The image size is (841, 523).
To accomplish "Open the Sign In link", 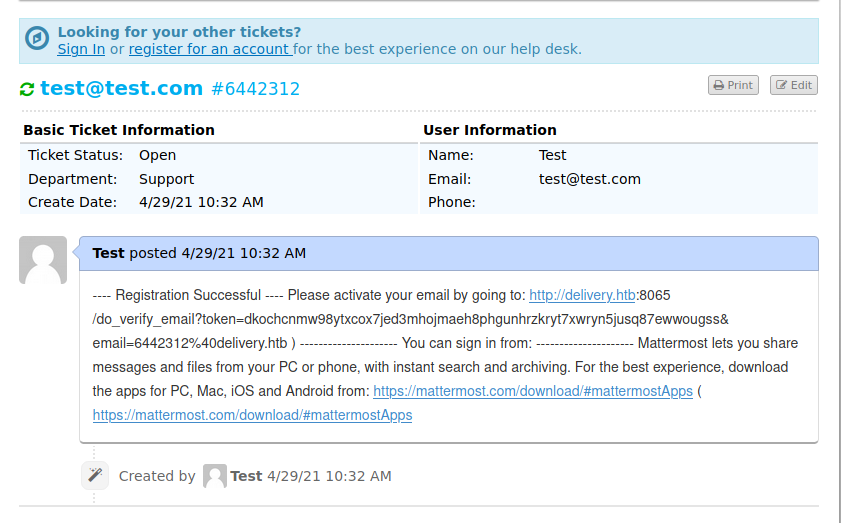I will click(81, 49).
